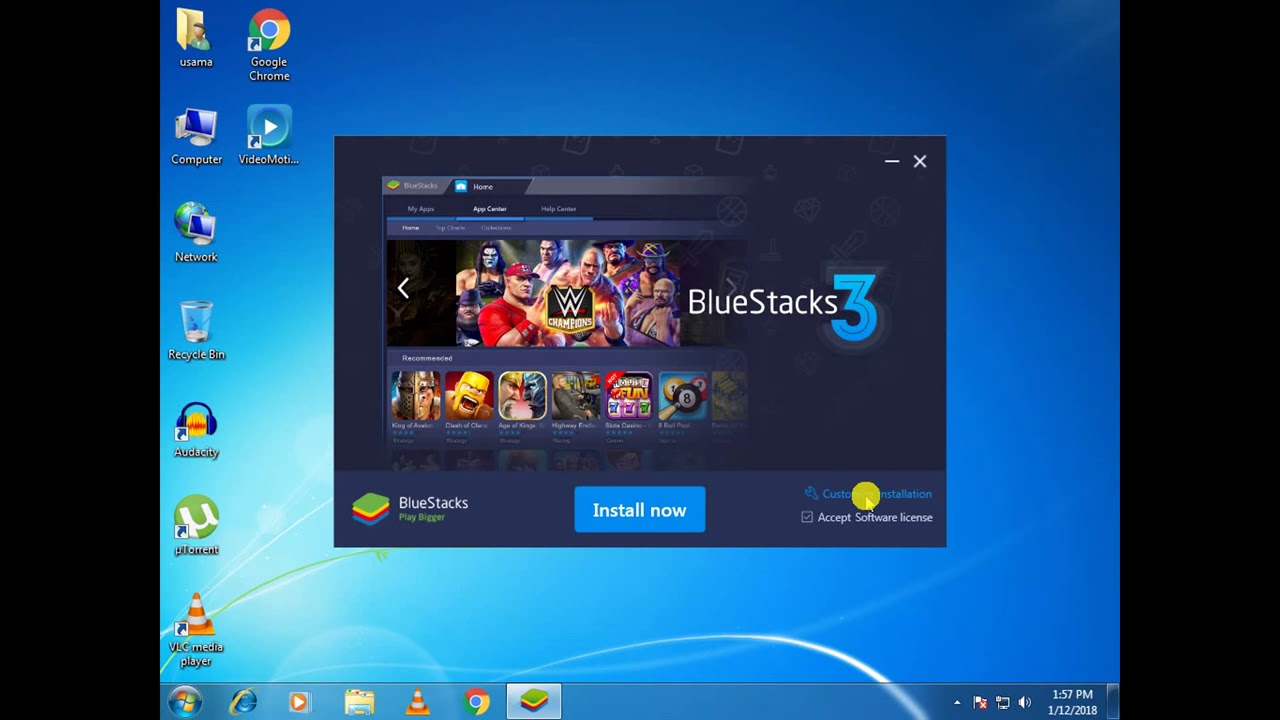Open VLC media player desktop shortcut

click(x=196, y=630)
